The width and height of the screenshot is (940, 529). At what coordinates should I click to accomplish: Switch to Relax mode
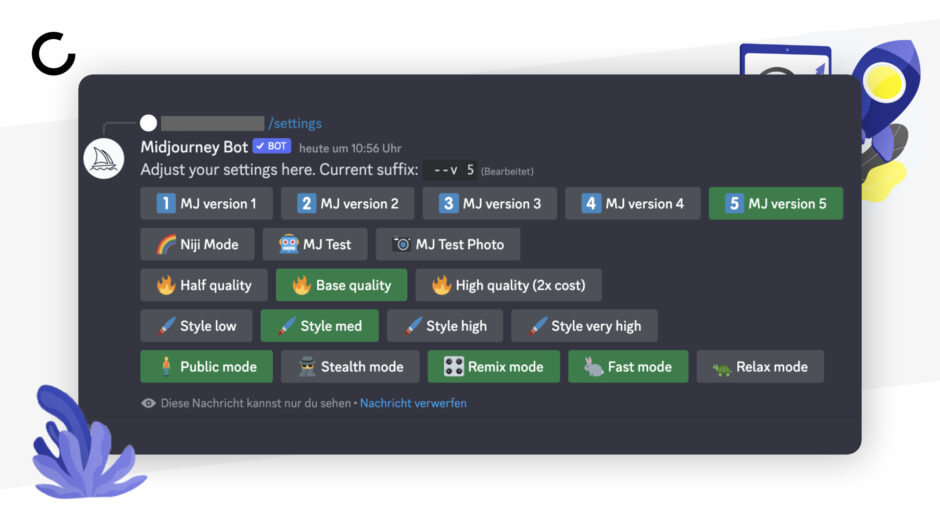pyautogui.click(x=760, y=366)
